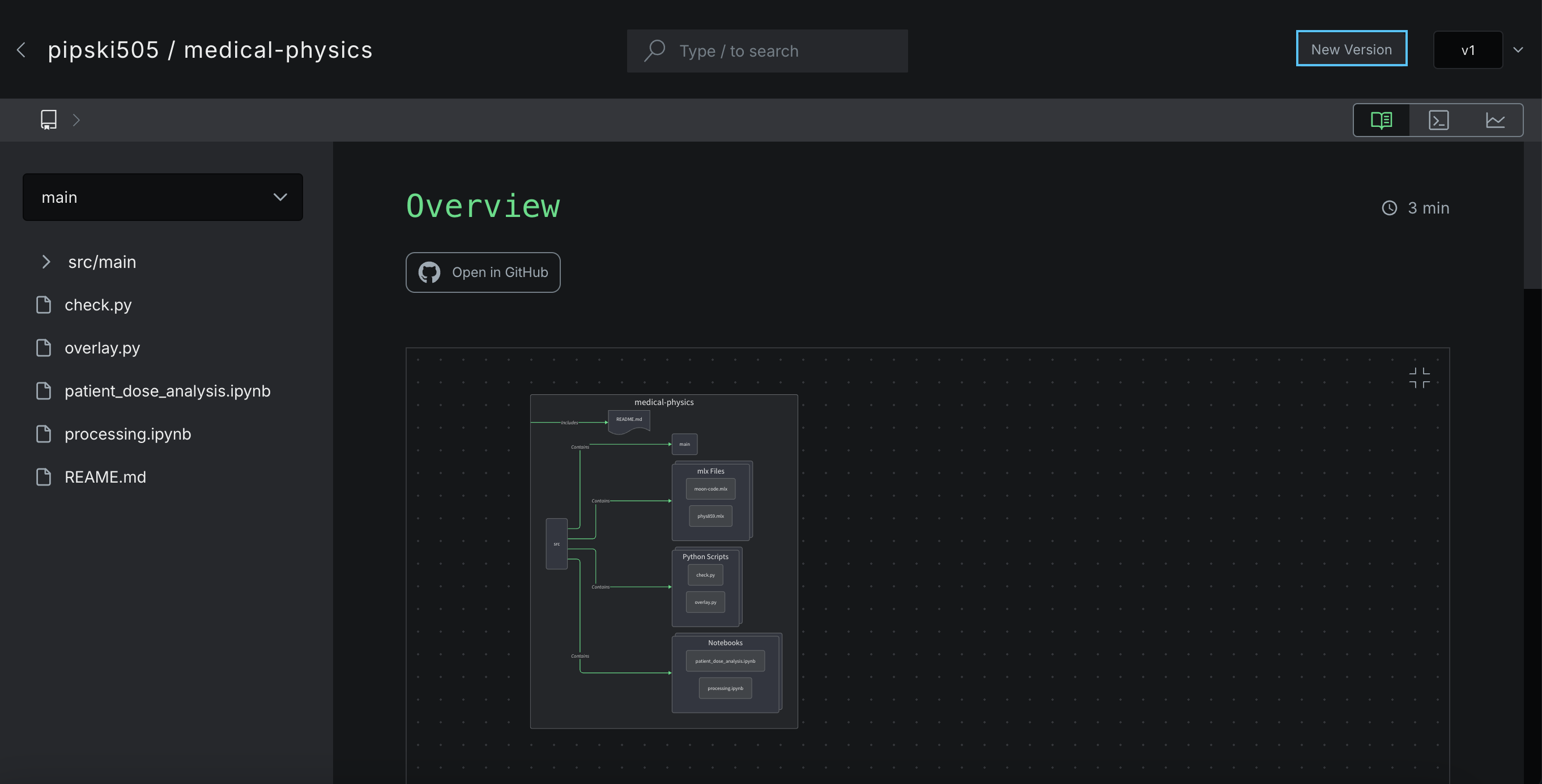Select moon-code.mlx node in diagram
The width and height of the screenshot is (1542, 784).
pos(710,489)
